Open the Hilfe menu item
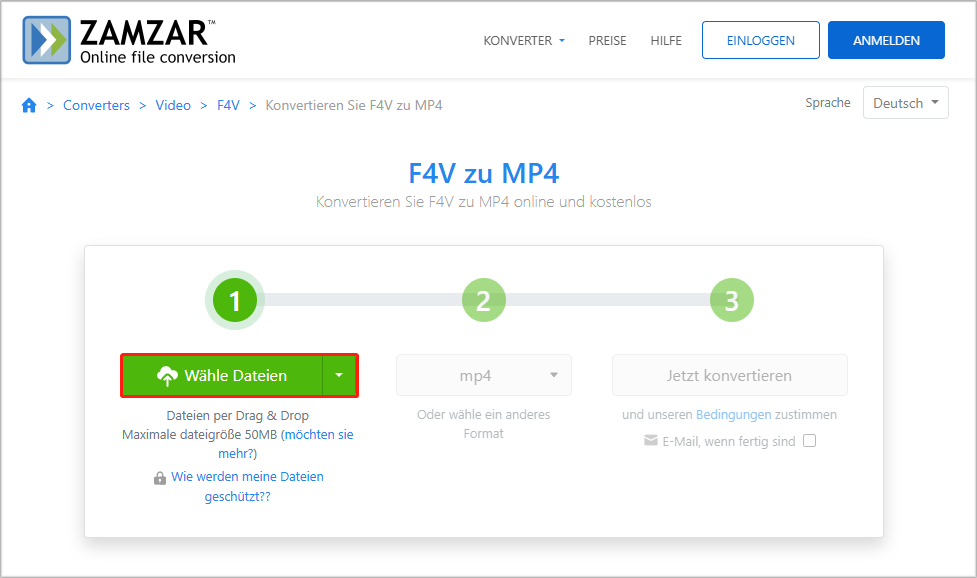Image resolution: width=977 pixels, height=578 pixels. click(666, 40)
